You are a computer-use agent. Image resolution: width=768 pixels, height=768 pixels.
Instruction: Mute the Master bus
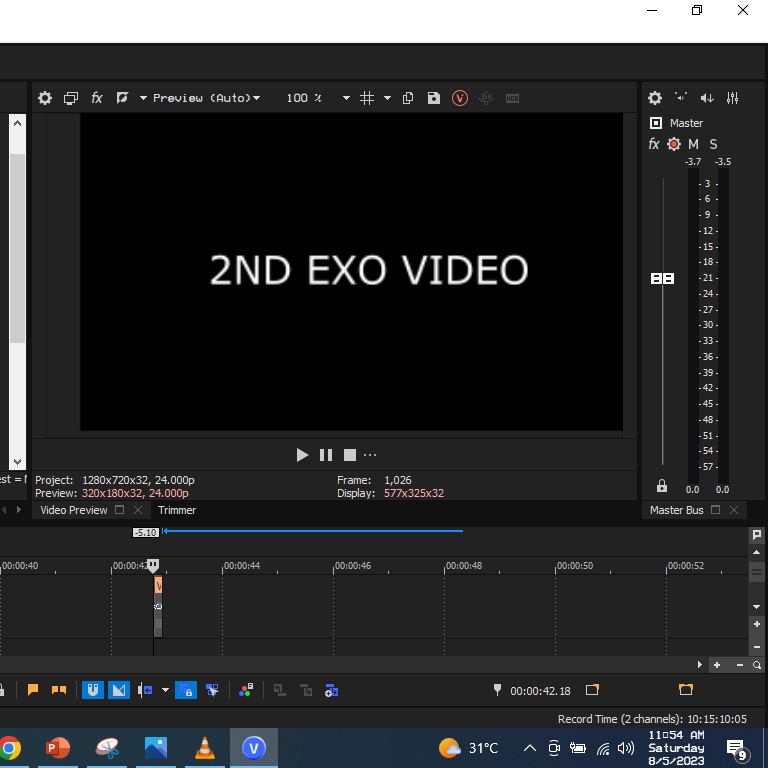[693, 144]
